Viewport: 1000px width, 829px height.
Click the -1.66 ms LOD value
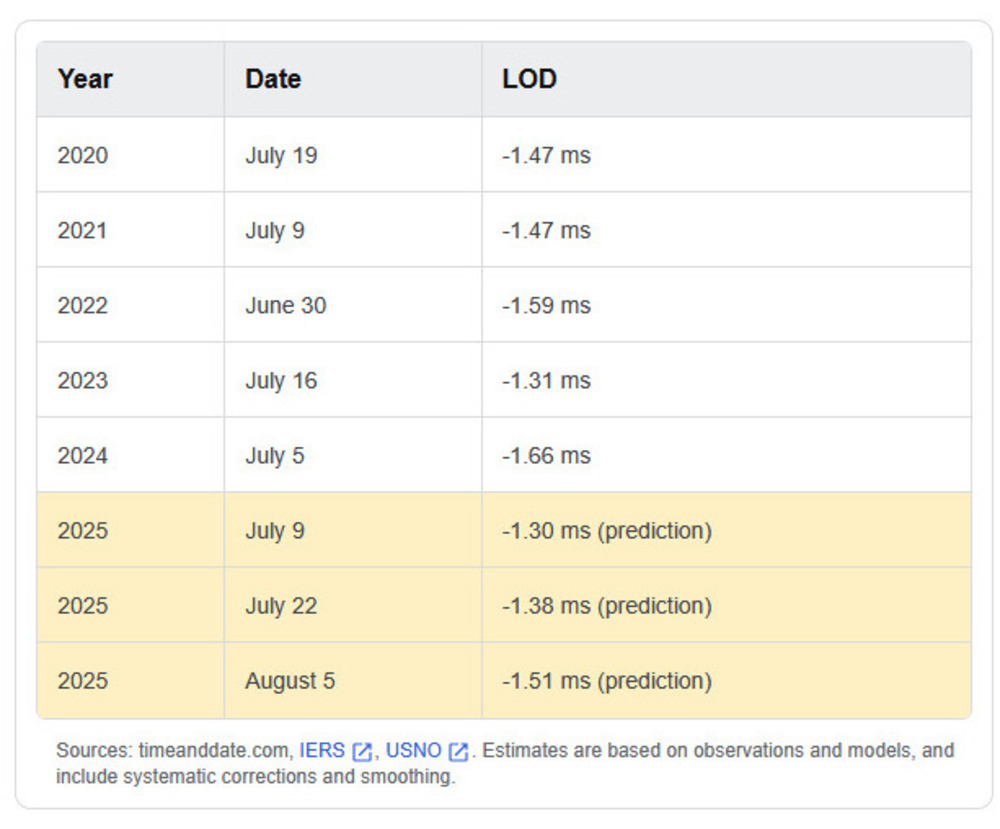[546, 455]
